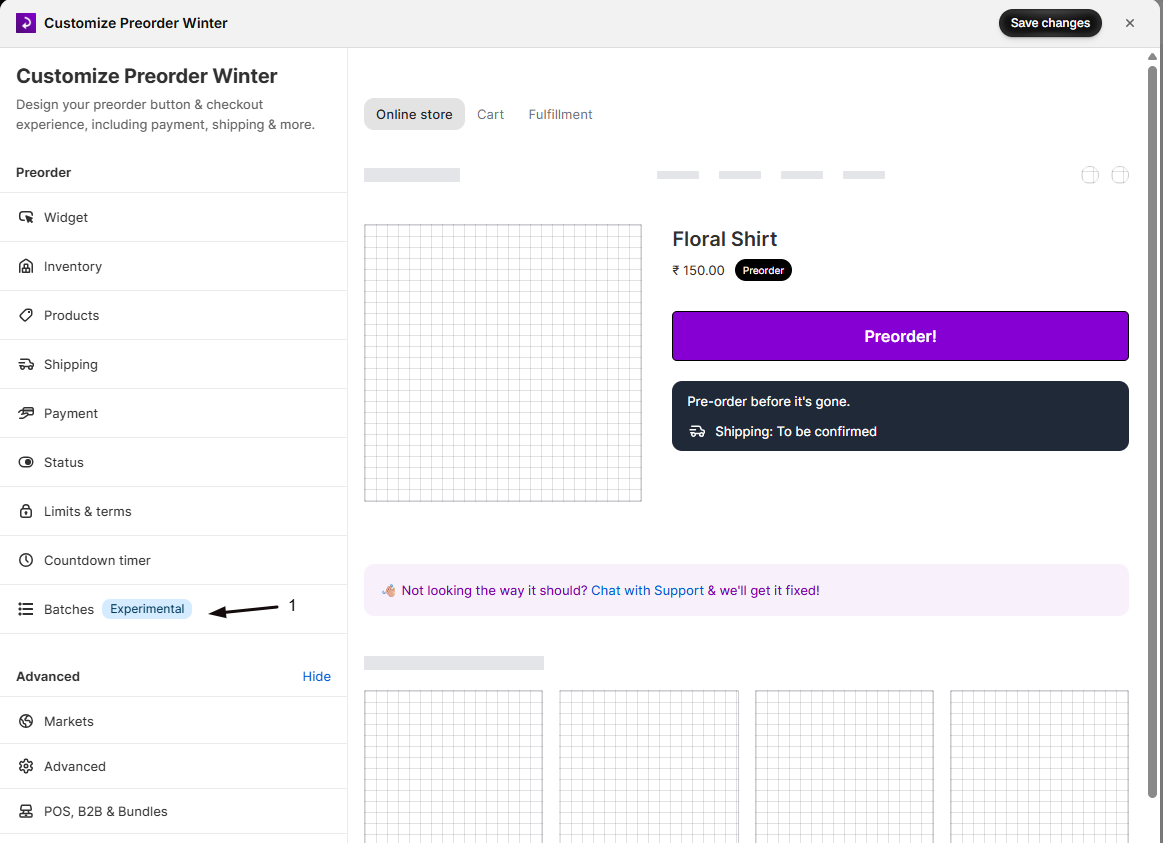Click the Inventory warehouse icon
Viewport: 1163px width, 843px height.
(x=26, y=266)
